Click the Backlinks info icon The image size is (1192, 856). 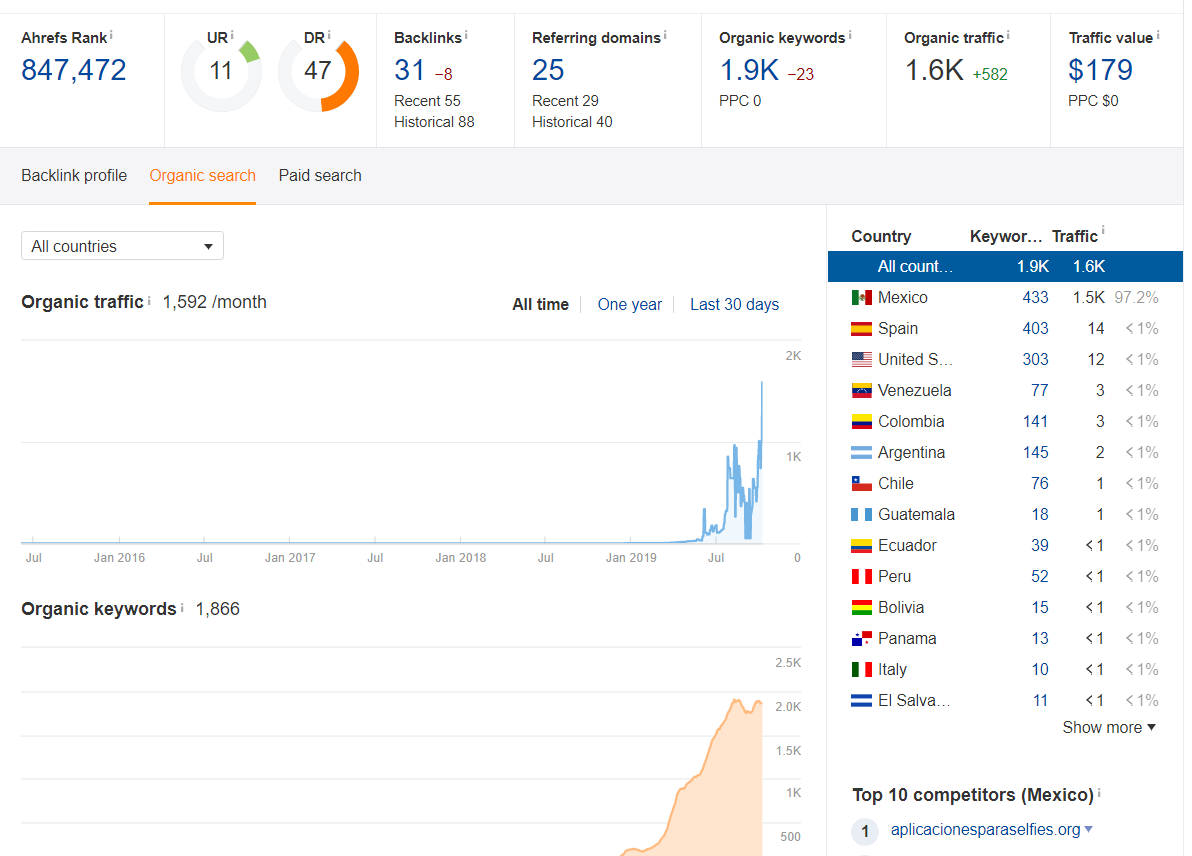point(466,34)
